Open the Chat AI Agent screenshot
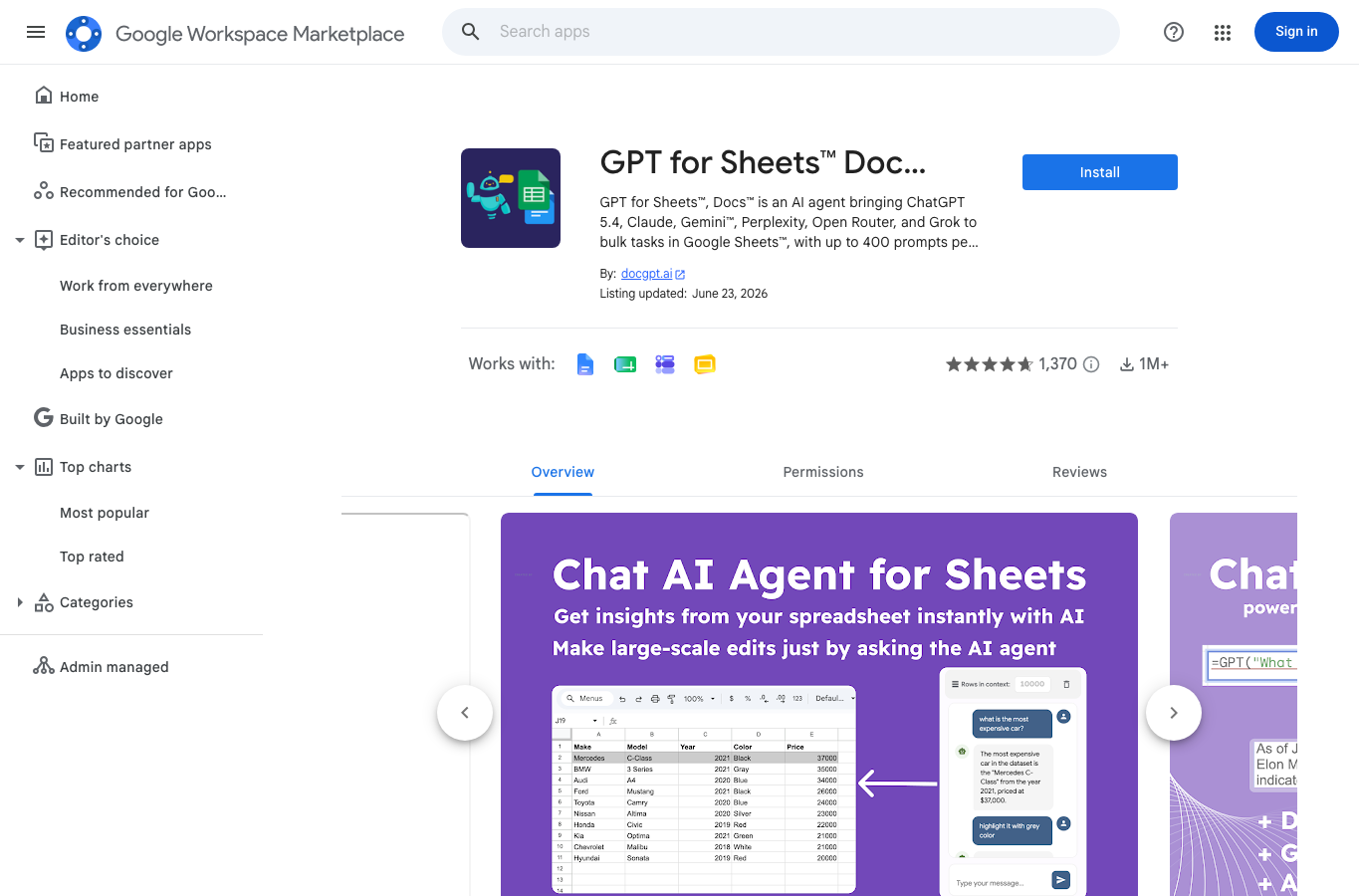This screenshot has height=896, width=1359. 819,704
